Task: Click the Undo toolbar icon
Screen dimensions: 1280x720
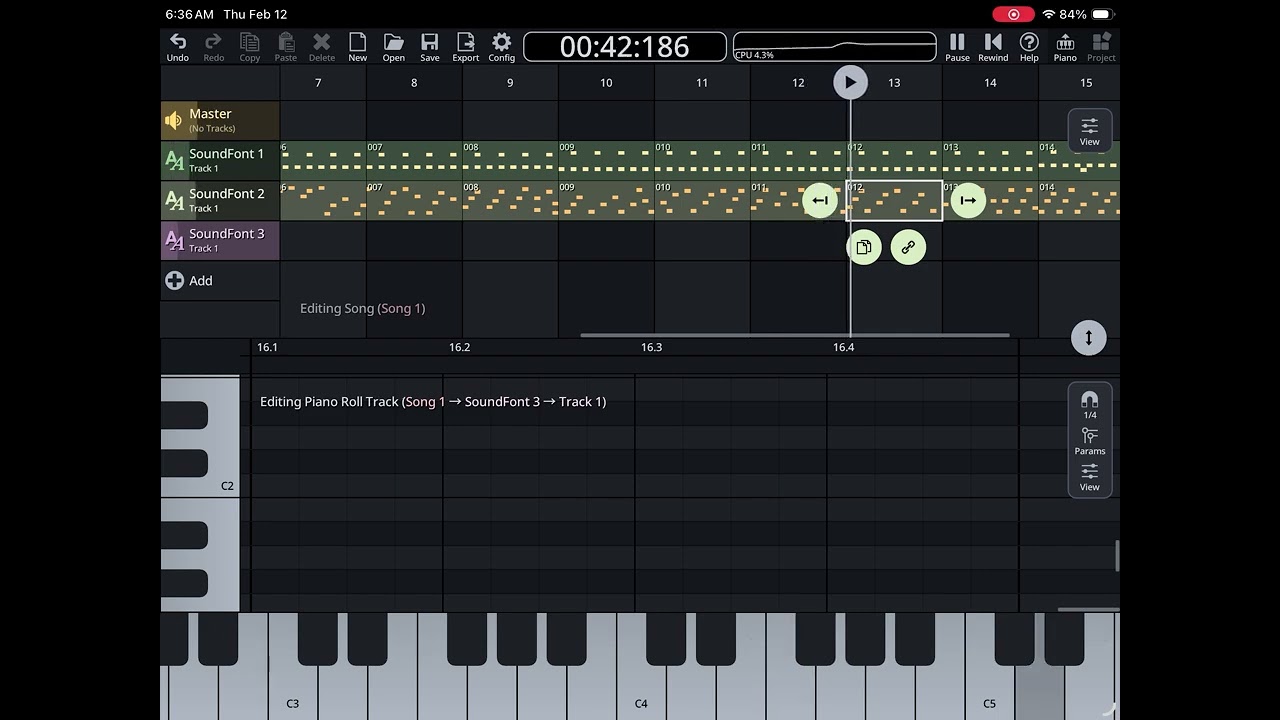Action: [178, 47]
